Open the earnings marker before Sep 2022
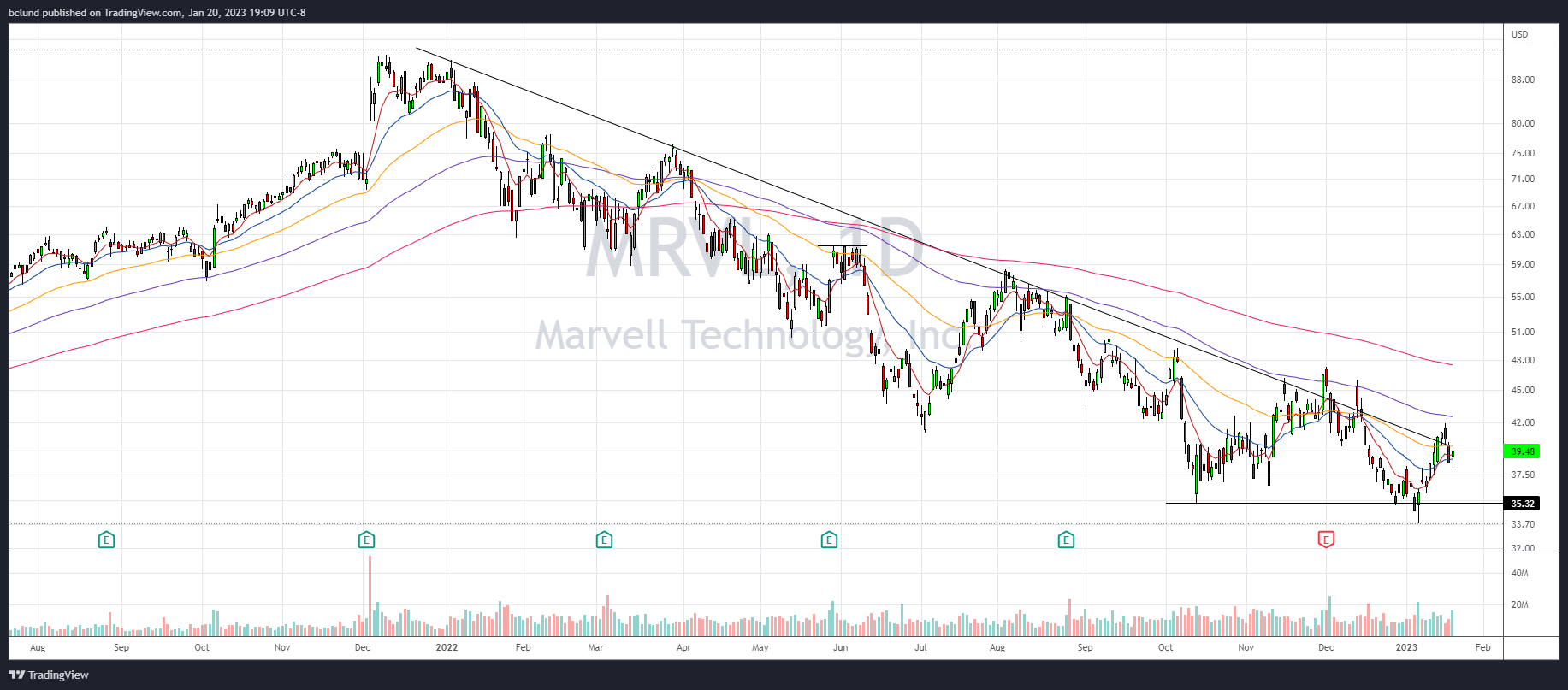 click(1066, 540)
